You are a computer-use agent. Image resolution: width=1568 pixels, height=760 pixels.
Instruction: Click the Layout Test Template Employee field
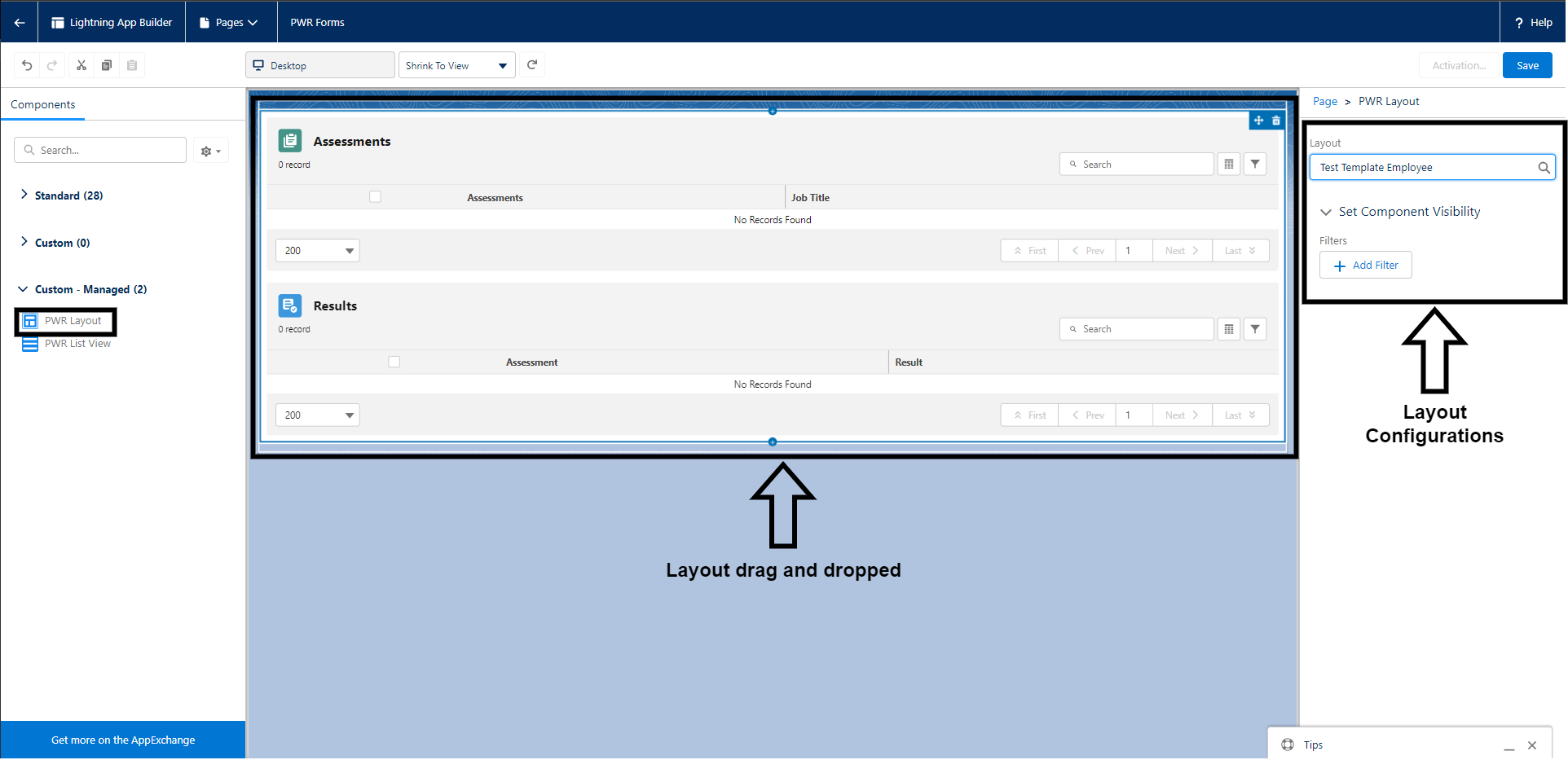tap(1432, 168)
